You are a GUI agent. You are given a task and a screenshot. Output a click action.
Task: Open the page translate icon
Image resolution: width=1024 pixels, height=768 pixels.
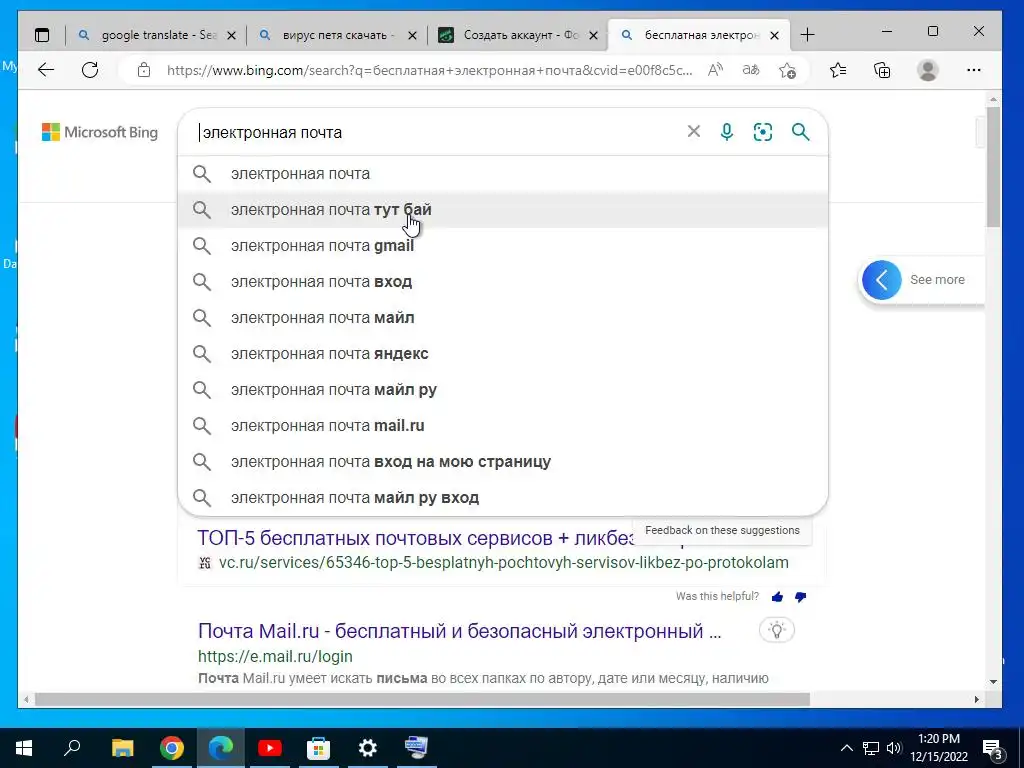coord(751,70)
